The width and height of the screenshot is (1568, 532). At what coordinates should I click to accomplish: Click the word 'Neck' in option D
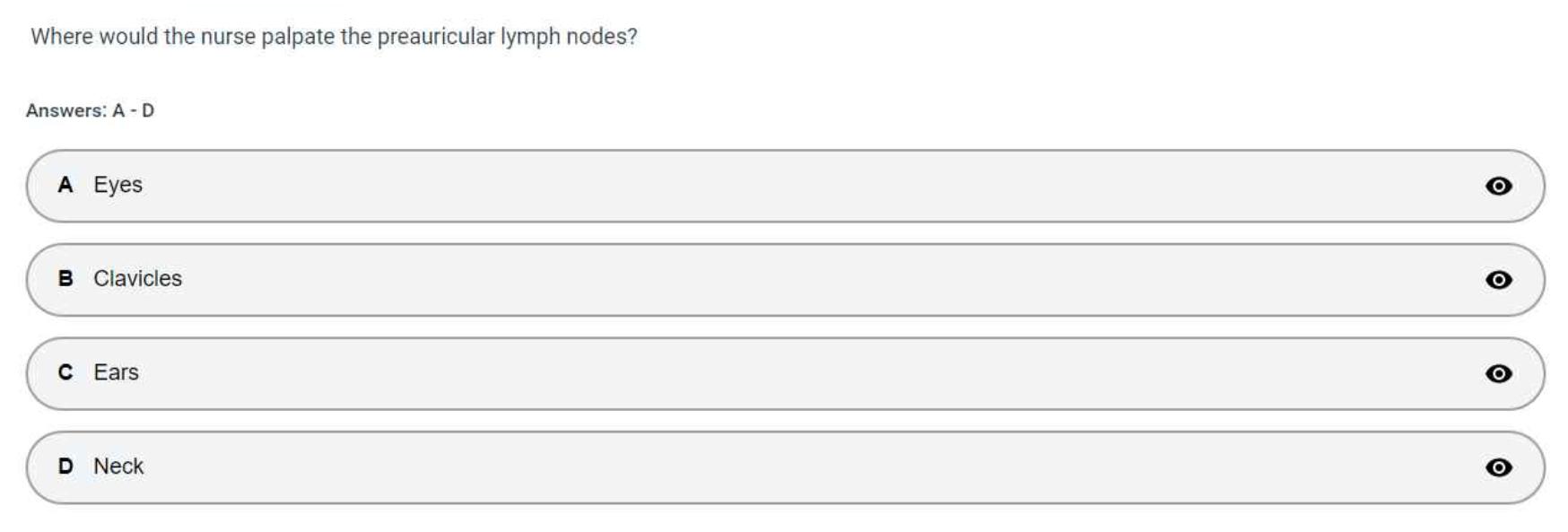coord(118,467)
